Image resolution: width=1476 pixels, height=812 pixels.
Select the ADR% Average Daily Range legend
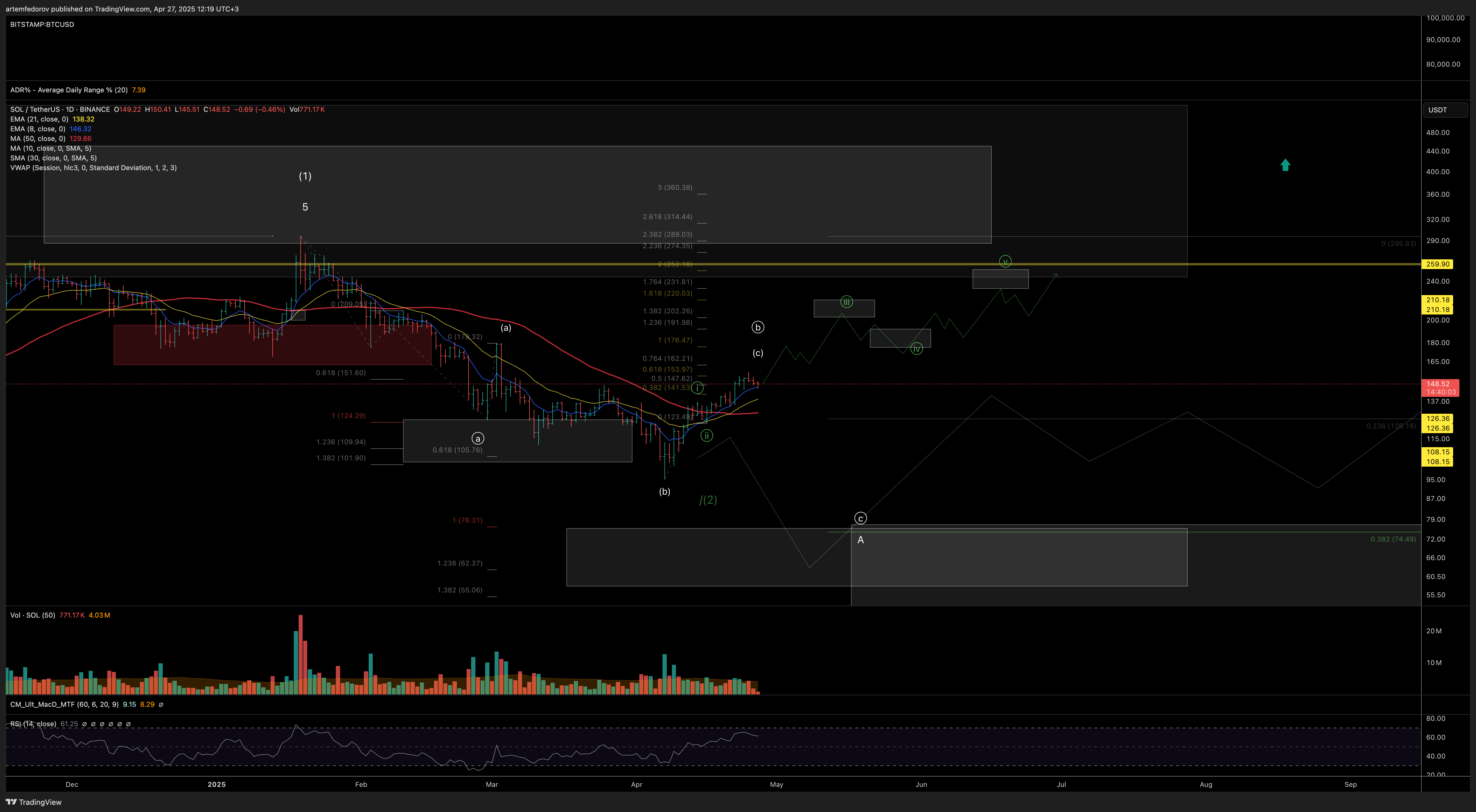point(77,90)
